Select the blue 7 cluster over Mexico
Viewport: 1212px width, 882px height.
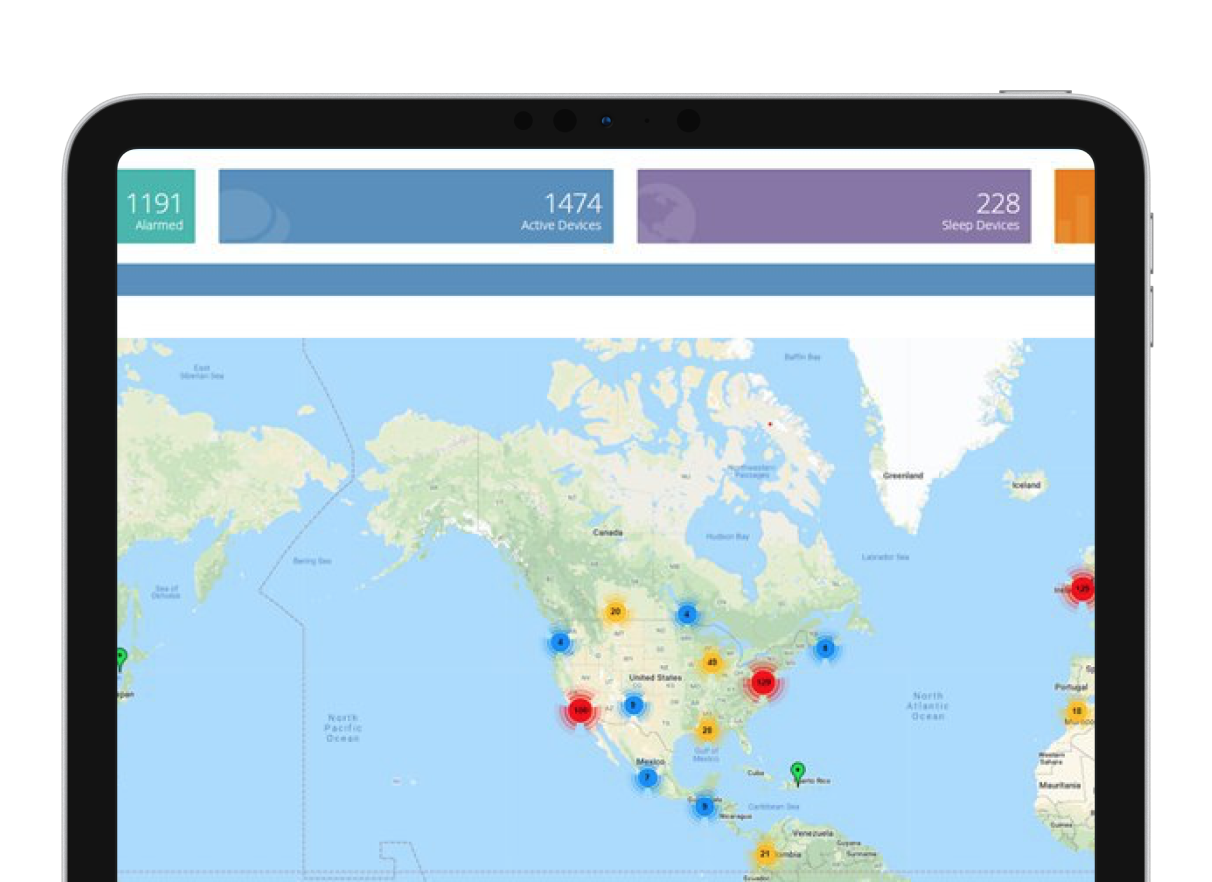647,777
